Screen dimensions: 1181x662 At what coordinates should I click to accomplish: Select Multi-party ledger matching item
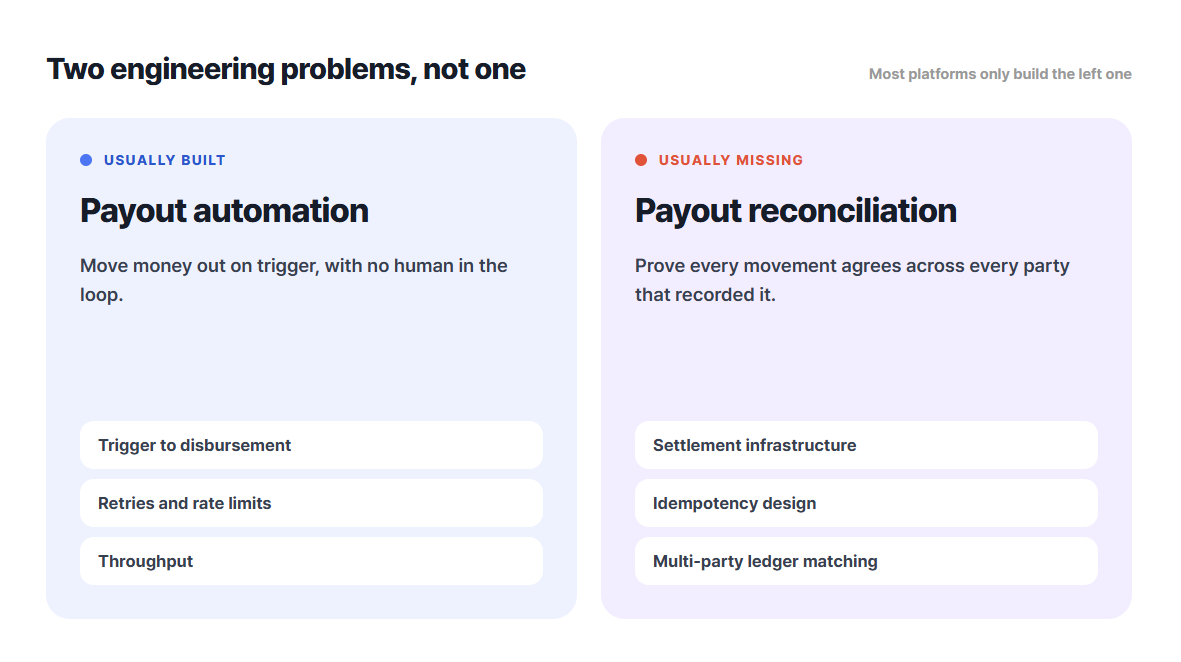[x=866, y=561]
